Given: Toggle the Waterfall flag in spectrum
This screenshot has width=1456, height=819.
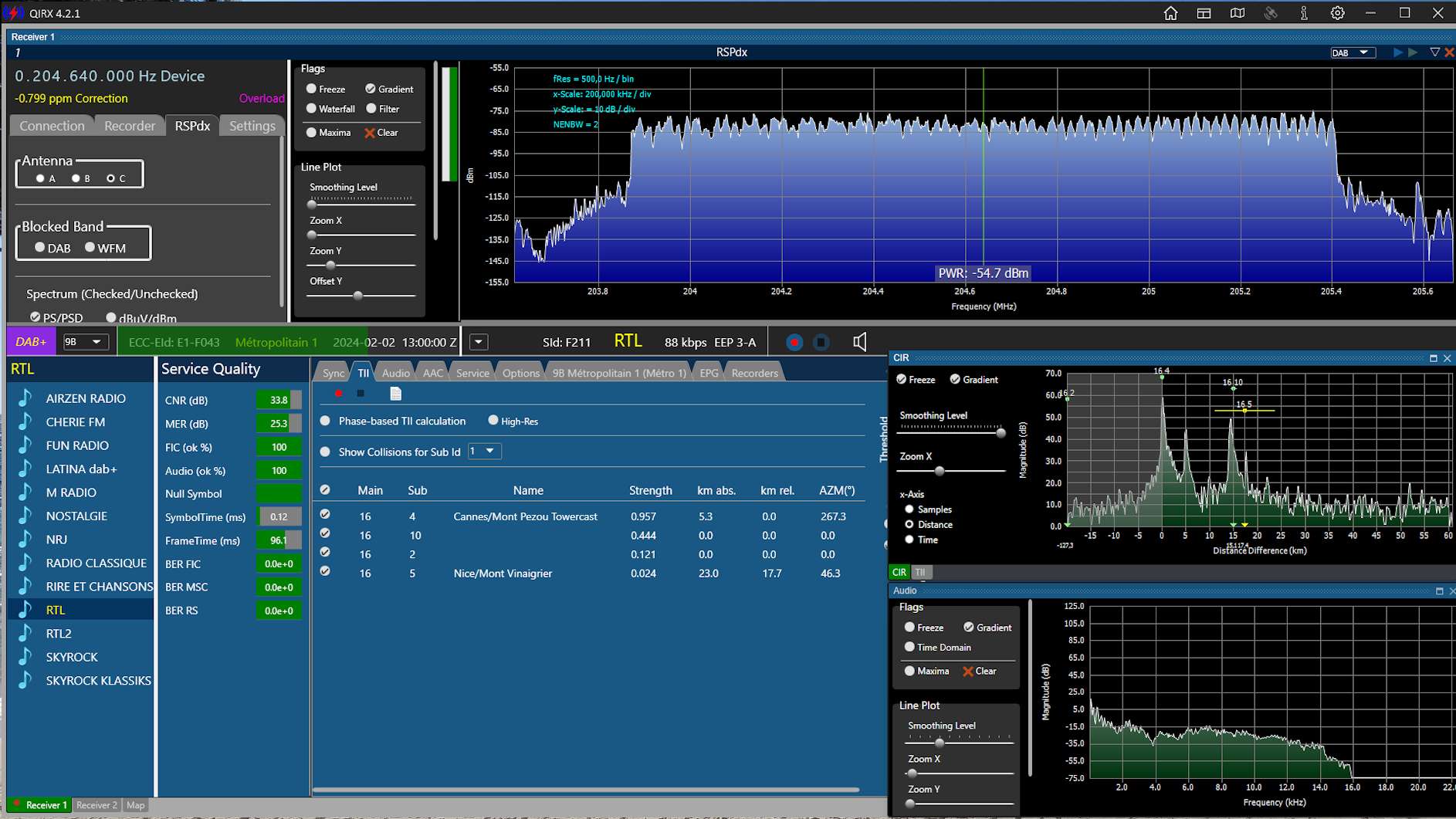Looking at the screenshot, I should pos(311,109).
